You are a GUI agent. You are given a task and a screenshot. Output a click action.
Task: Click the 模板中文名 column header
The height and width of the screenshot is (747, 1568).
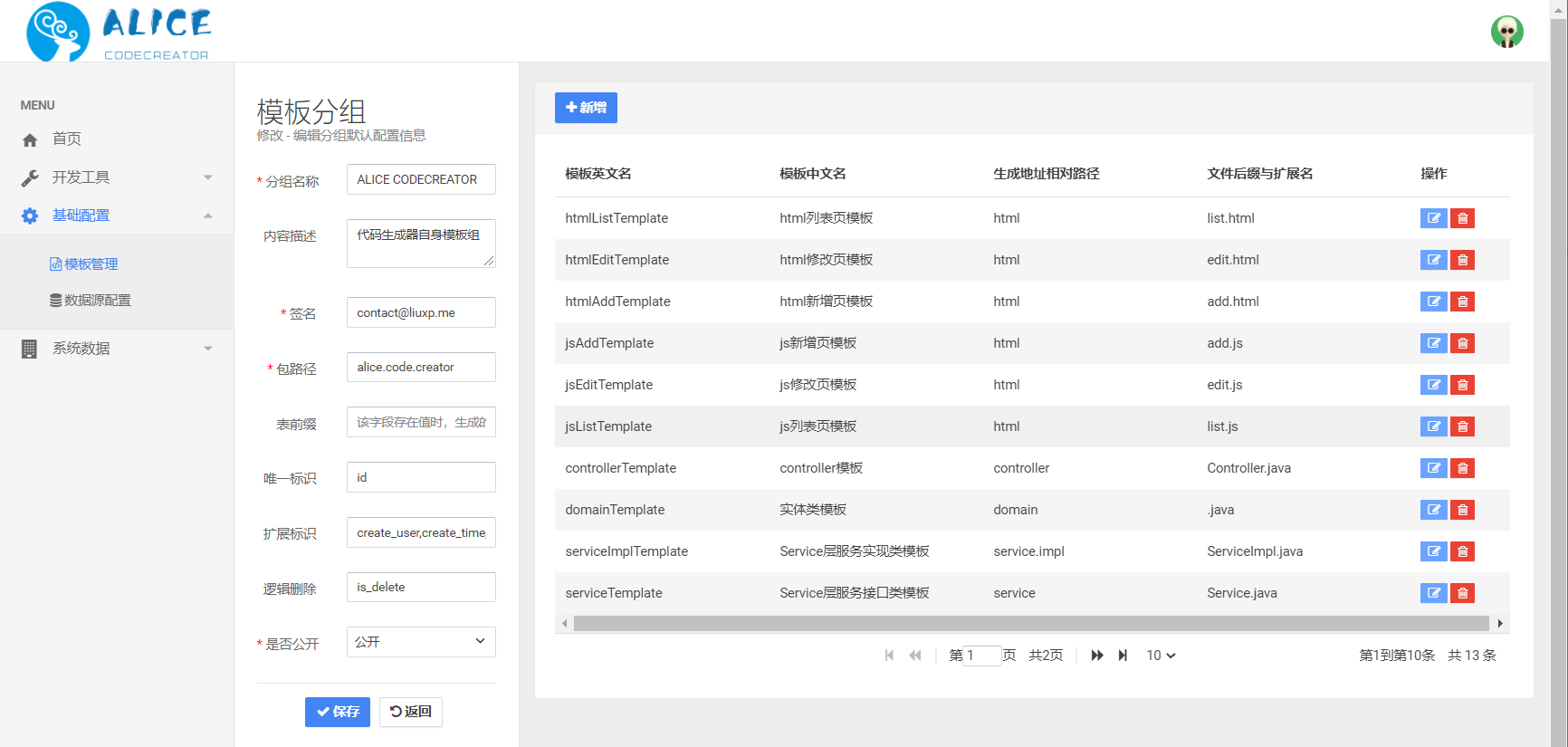point(813,174)
